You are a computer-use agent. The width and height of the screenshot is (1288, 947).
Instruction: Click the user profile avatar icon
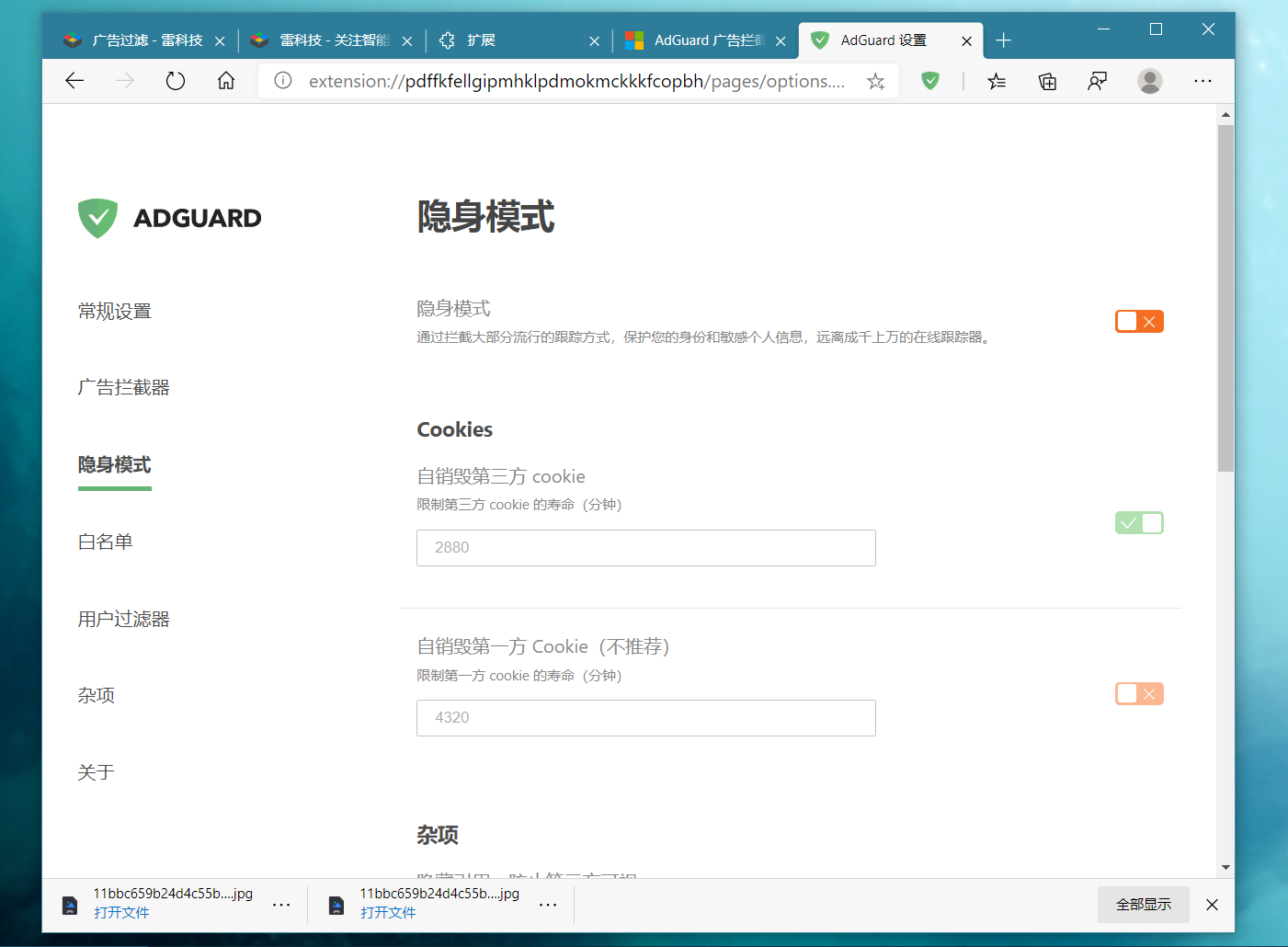(1149, 81)
